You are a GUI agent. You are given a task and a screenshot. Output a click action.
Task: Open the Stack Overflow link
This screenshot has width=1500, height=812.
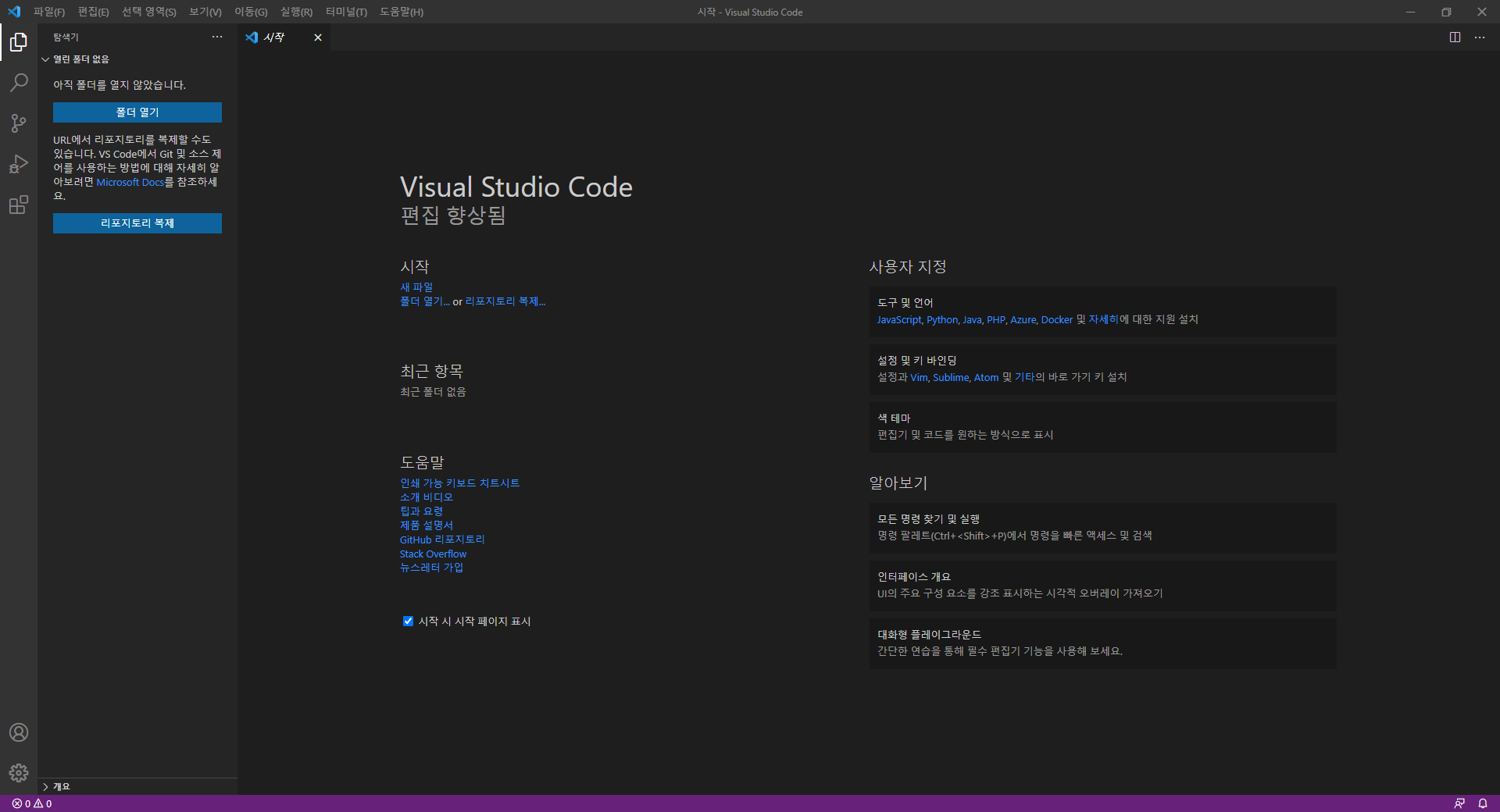[x=433, y=554]
